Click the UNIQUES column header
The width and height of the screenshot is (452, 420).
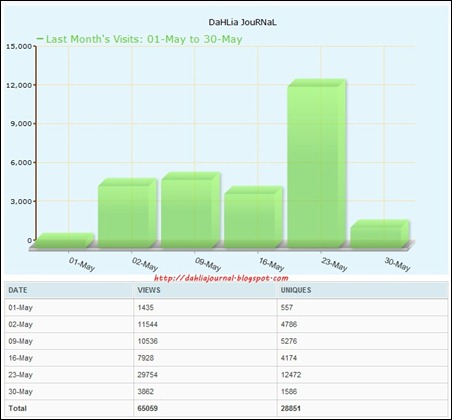[x=296, y=290]
